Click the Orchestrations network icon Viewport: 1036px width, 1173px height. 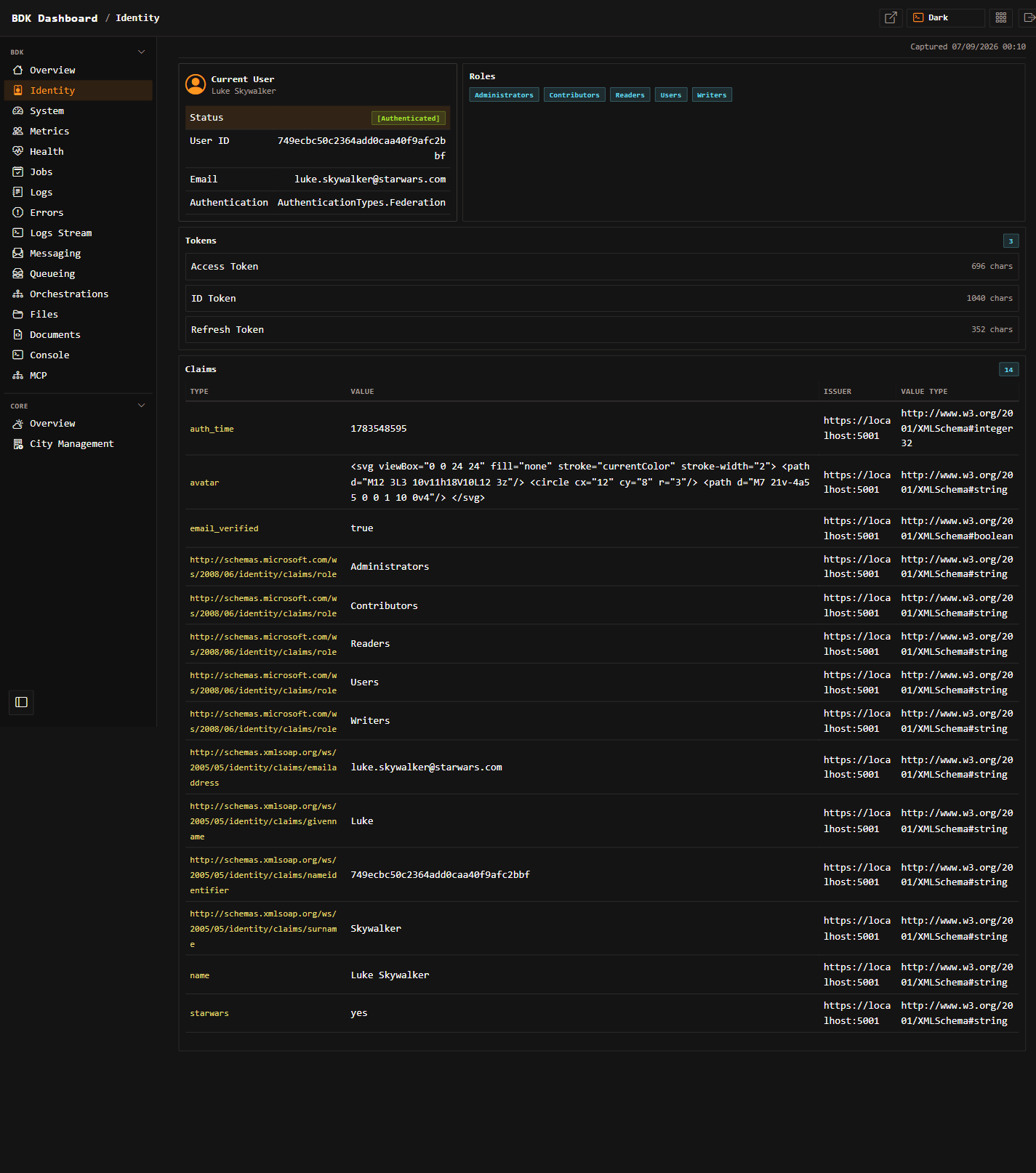pyautogui.click(x=18, y=294)
